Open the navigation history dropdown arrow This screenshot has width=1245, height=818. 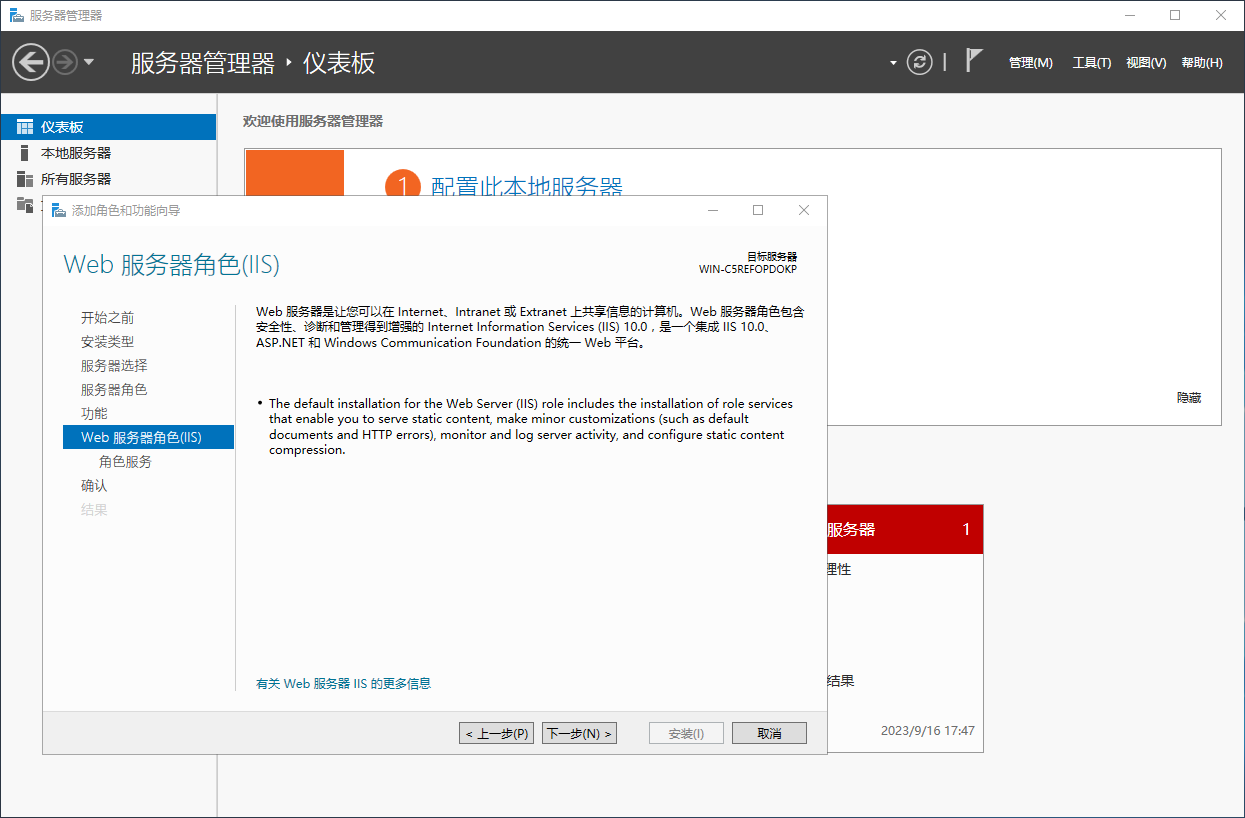point(89,62)
